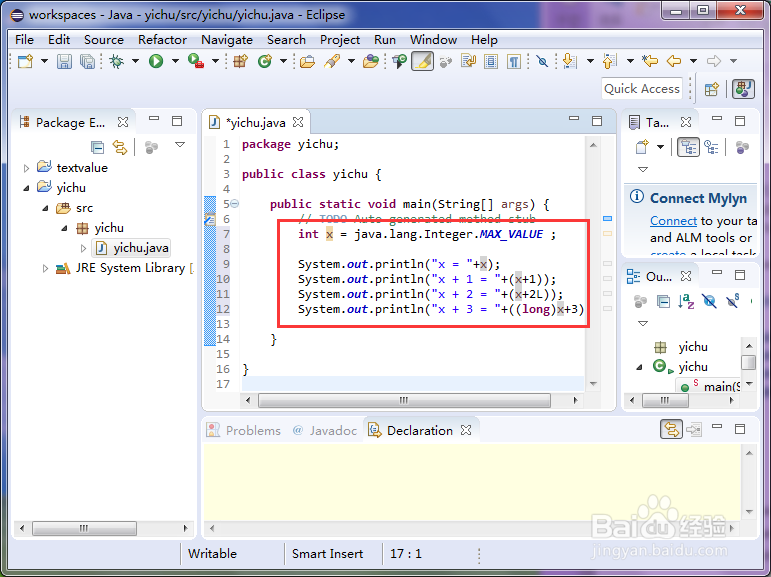Toggle Mark Occurrences highlighter icon
Viewport: 771px width, 577px height.
422,61
